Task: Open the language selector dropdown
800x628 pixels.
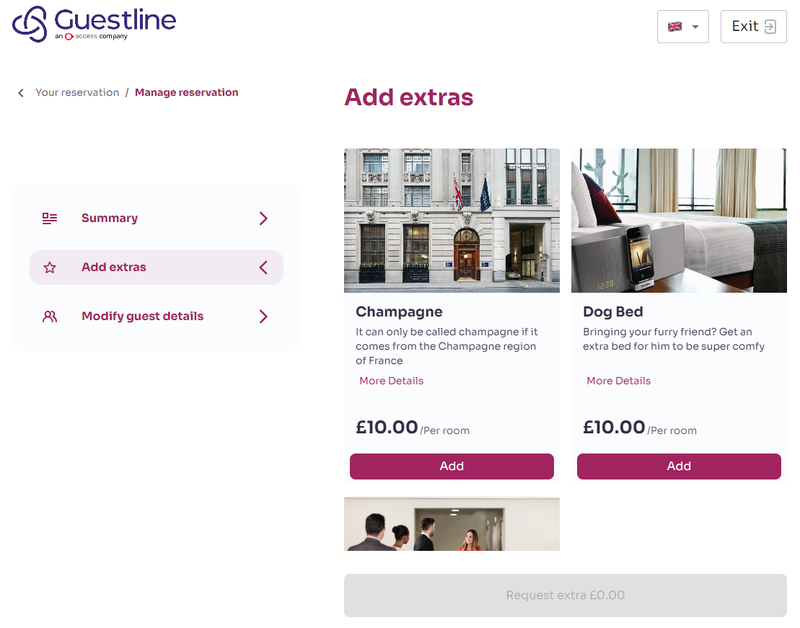Action: pyautogui.click(x=694, y=26)
